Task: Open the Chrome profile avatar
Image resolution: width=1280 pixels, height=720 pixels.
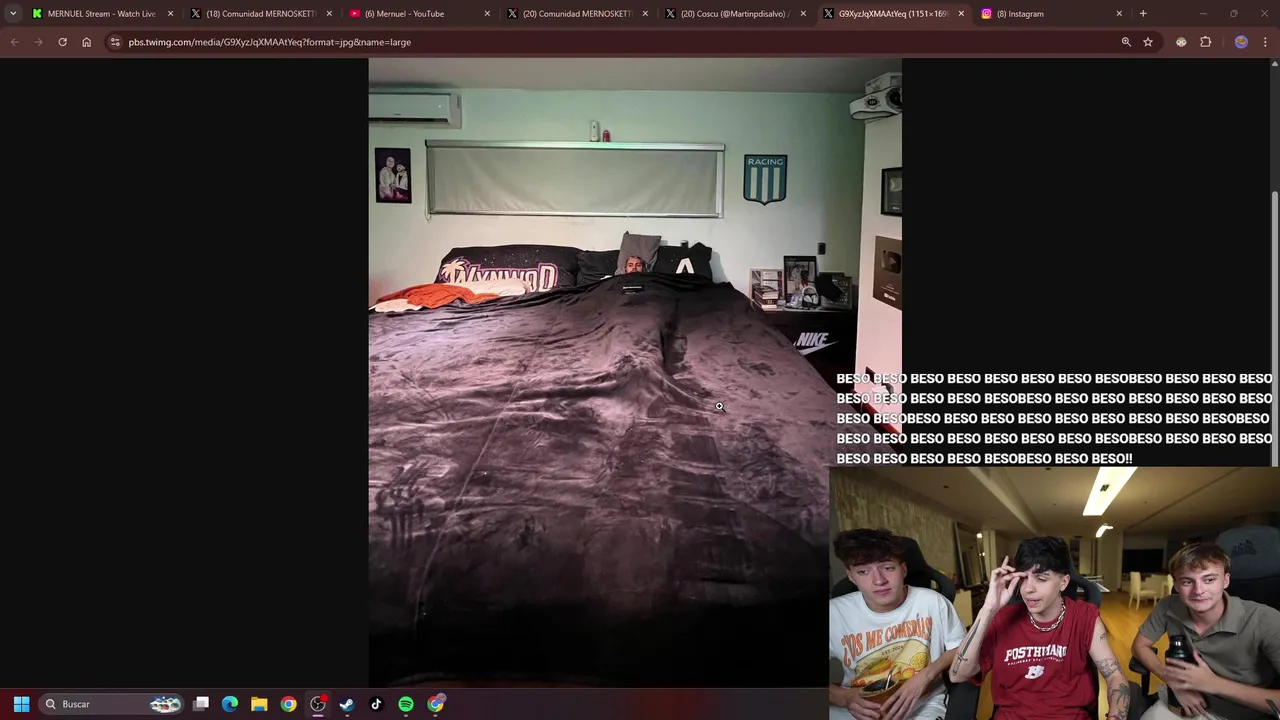Action: pyautogui.click(x=1241, y=42)
